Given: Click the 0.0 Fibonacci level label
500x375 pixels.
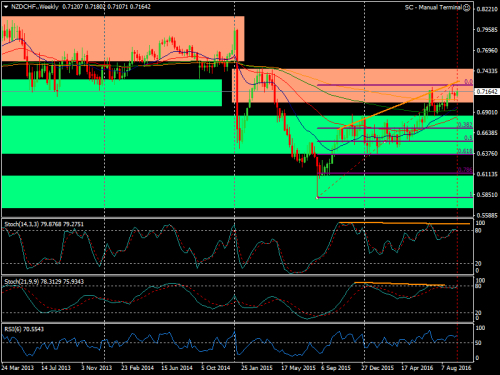Looking at the screenshot, I should point(468,82).
